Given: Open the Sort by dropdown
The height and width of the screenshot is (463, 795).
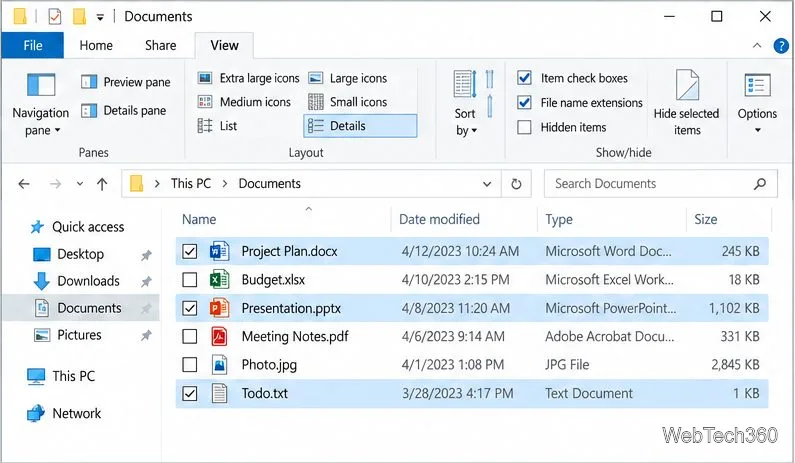Looking at the screenshot, I should pyautogui.click(x=466, y=104).
